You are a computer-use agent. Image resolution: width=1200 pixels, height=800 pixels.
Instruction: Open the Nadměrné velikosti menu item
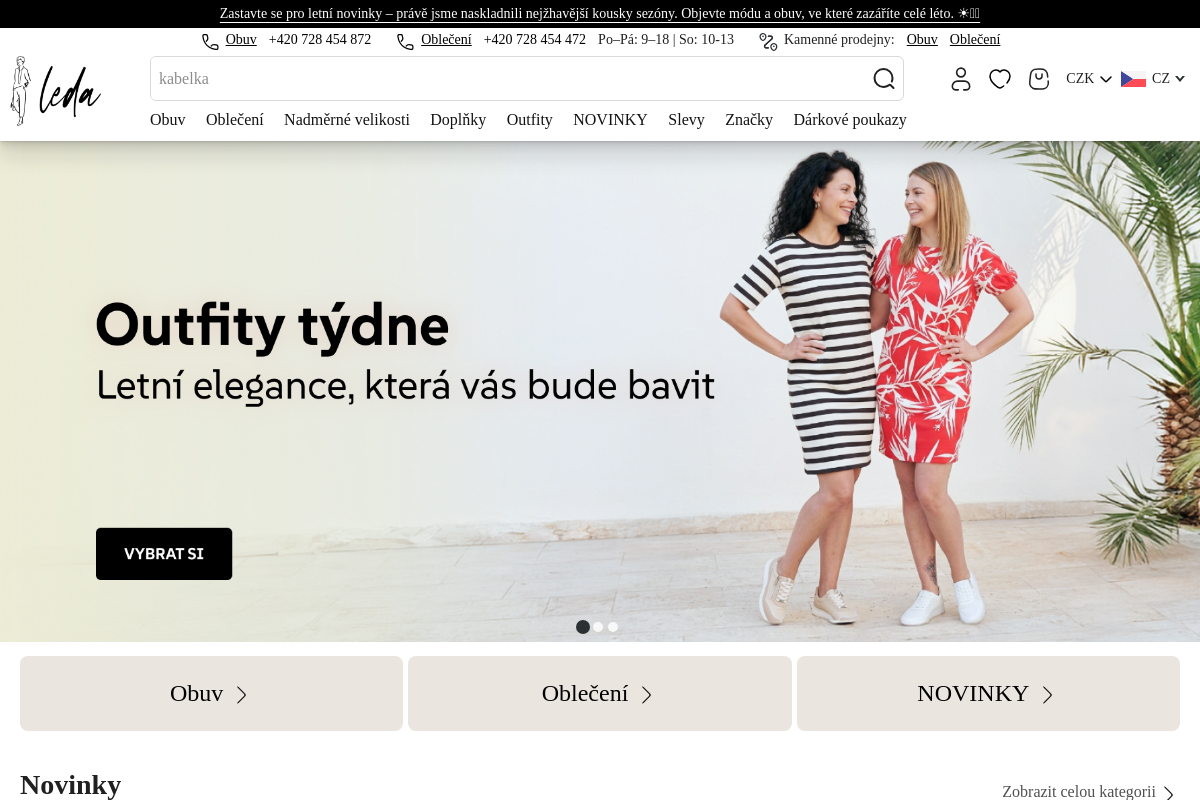click(x=347, y=120)
